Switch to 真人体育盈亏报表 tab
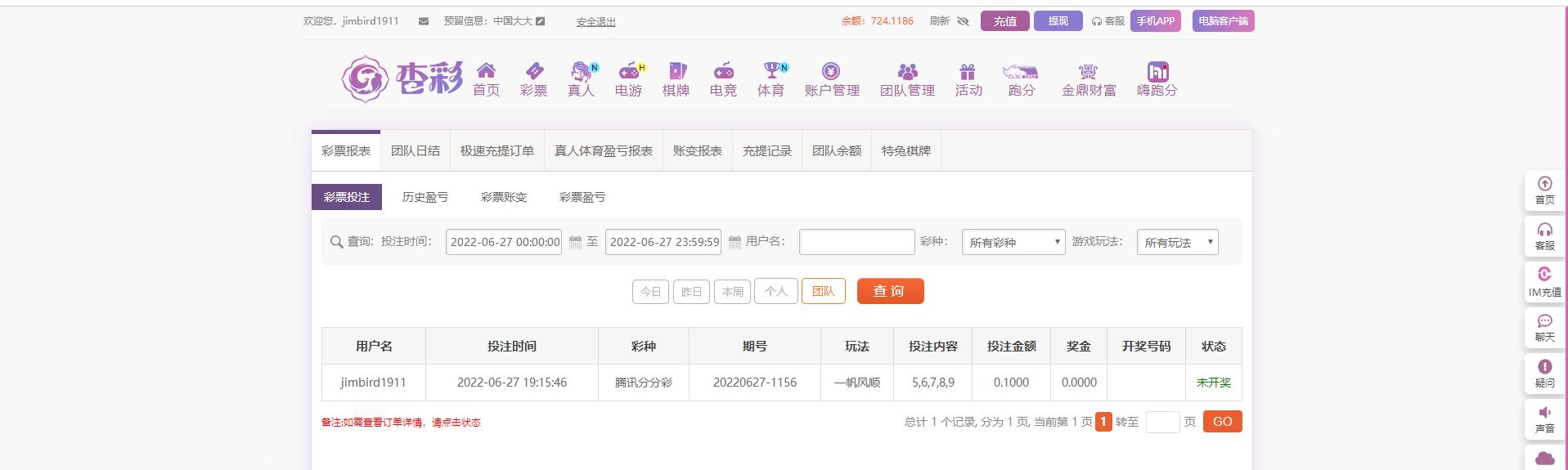The image size is (1568, 470). (x=604, y=151)
